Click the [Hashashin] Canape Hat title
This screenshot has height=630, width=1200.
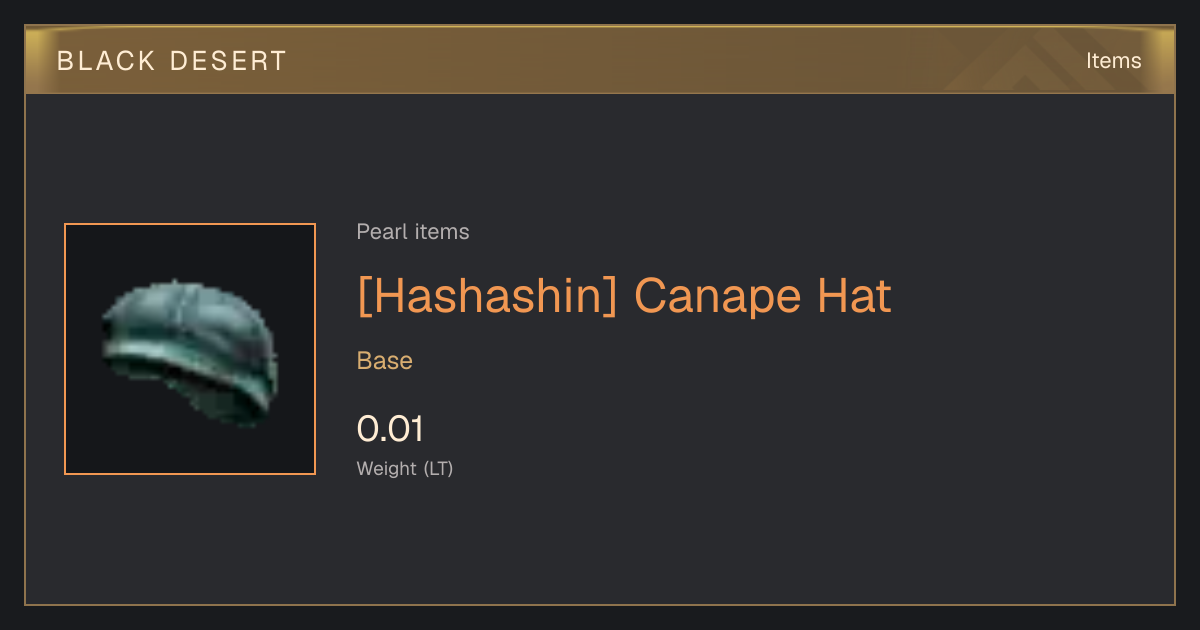[x=624, y=296]
